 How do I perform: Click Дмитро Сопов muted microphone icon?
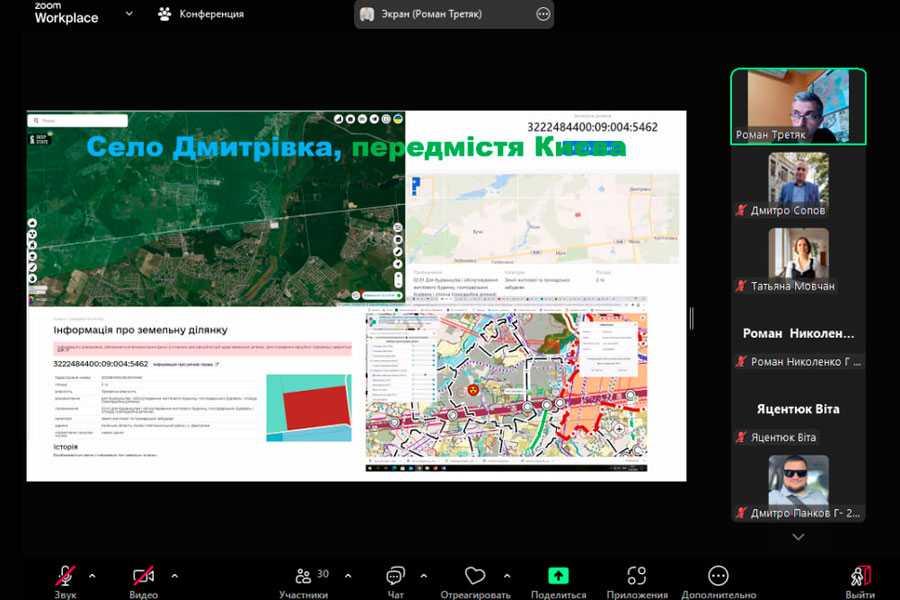741,210
